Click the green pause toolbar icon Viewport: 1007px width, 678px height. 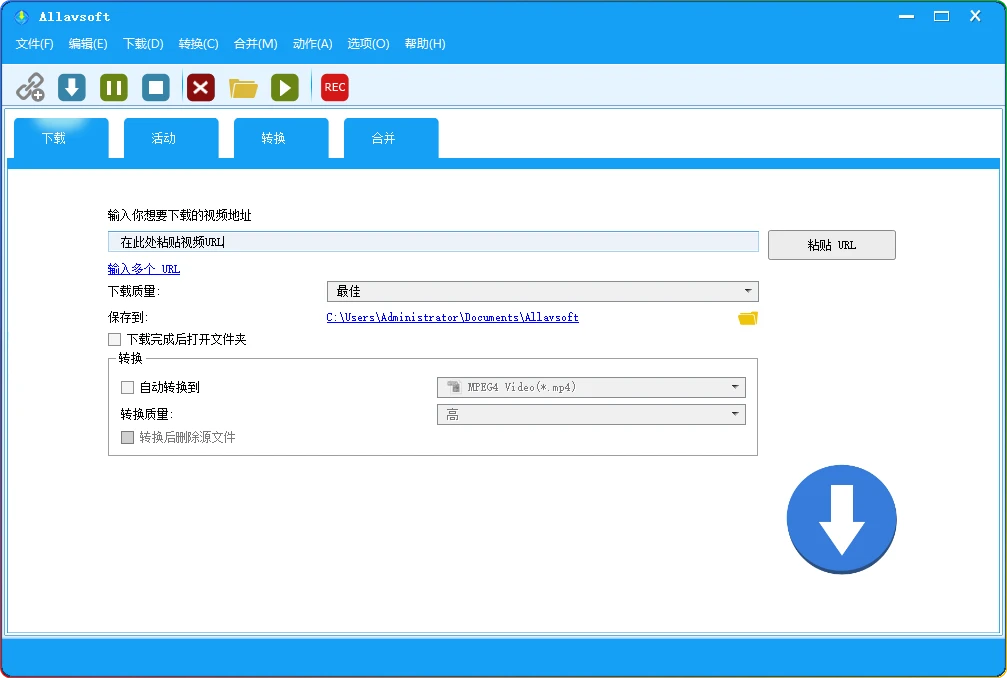pyautogui.click(x=114, y=87)
